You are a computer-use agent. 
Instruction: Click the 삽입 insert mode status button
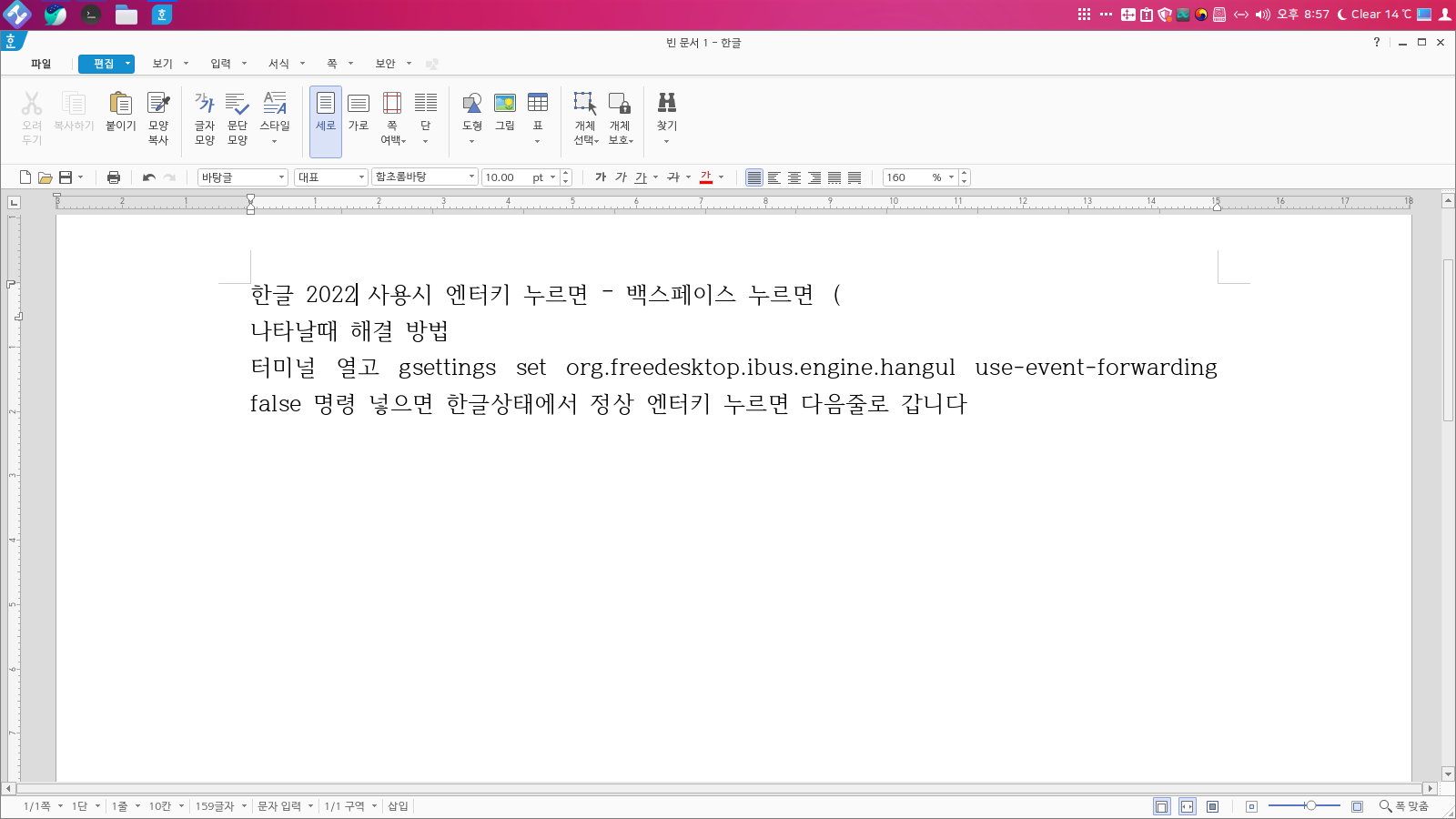[x=399, y=806]
